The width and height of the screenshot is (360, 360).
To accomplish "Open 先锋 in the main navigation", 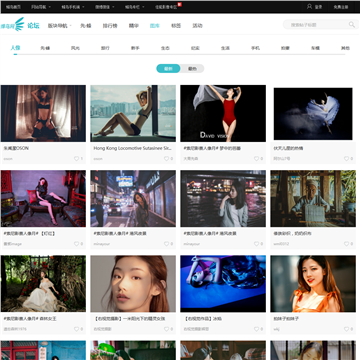I will tap(86, 26).
